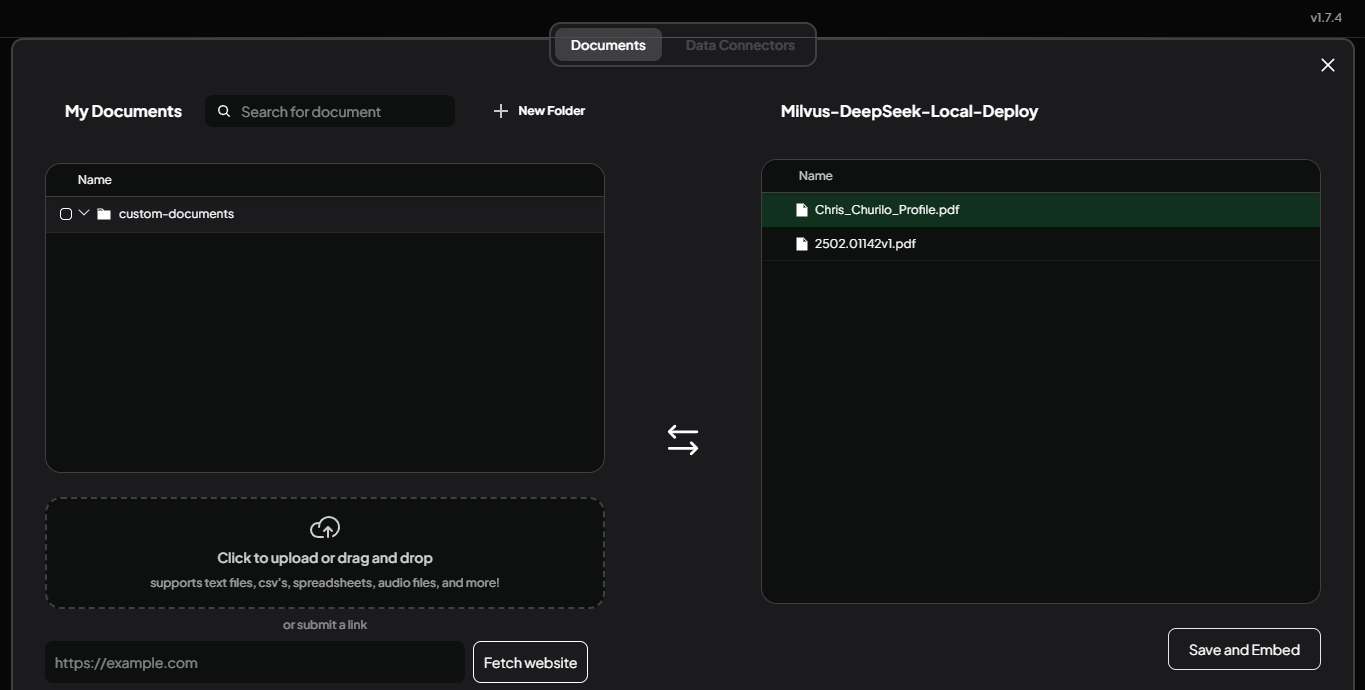Image resolution: width=1365 pixels, height=690 pixels.
Task: Click the https://example.com link input
Action: point(254,662)
